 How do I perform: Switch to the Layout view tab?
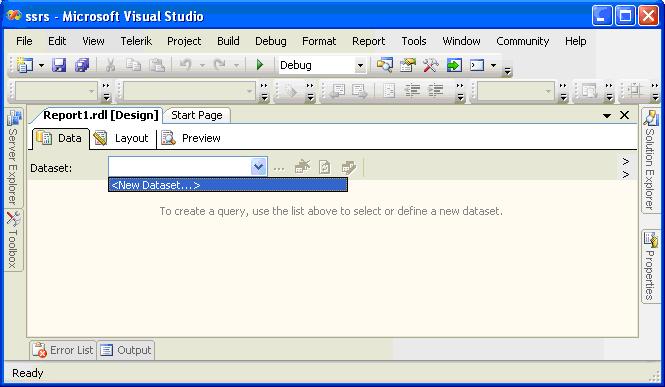(x=122, y=138)
